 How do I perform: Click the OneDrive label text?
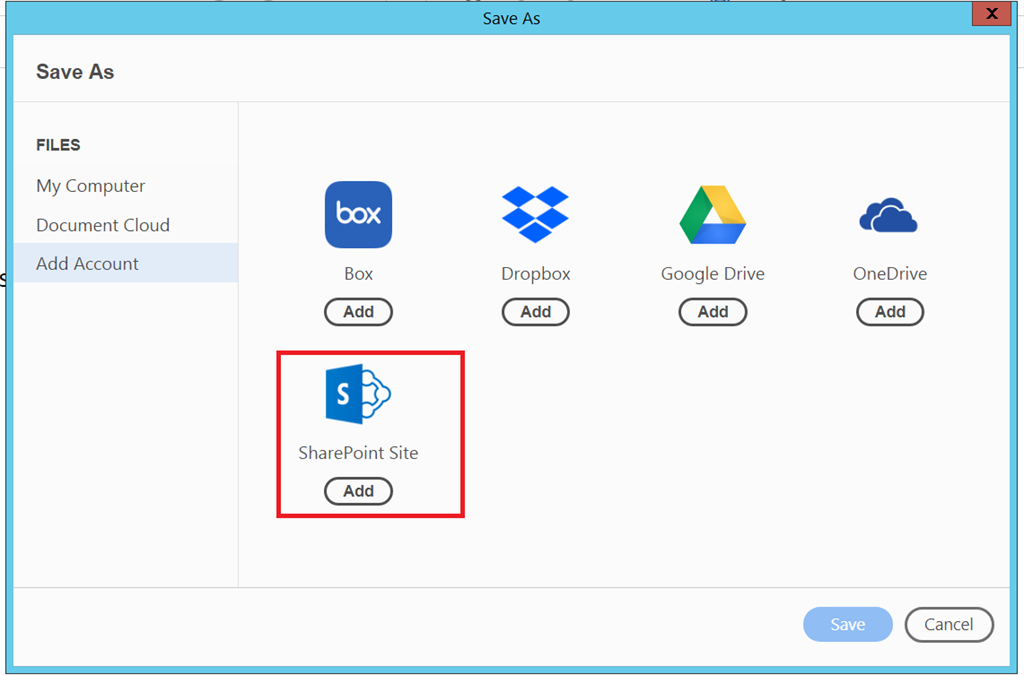[890, 274]
